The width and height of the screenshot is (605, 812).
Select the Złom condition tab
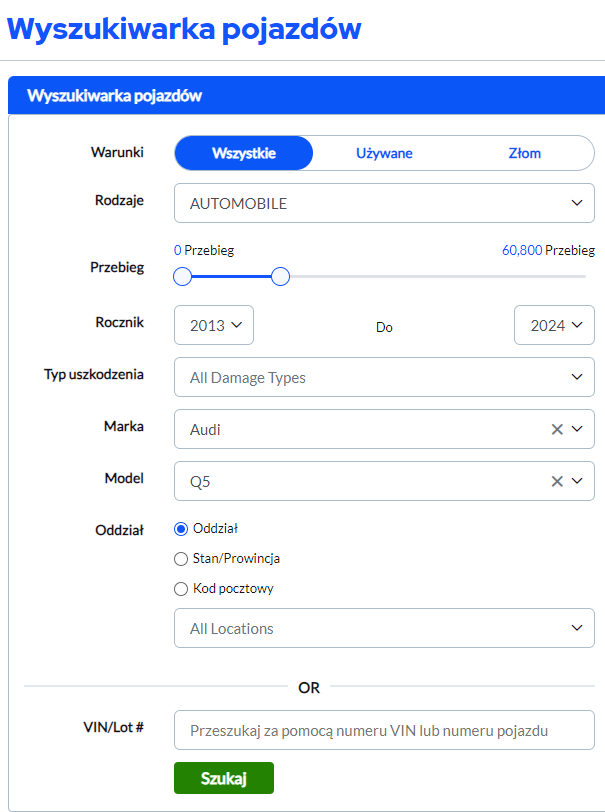coord(524,153)
